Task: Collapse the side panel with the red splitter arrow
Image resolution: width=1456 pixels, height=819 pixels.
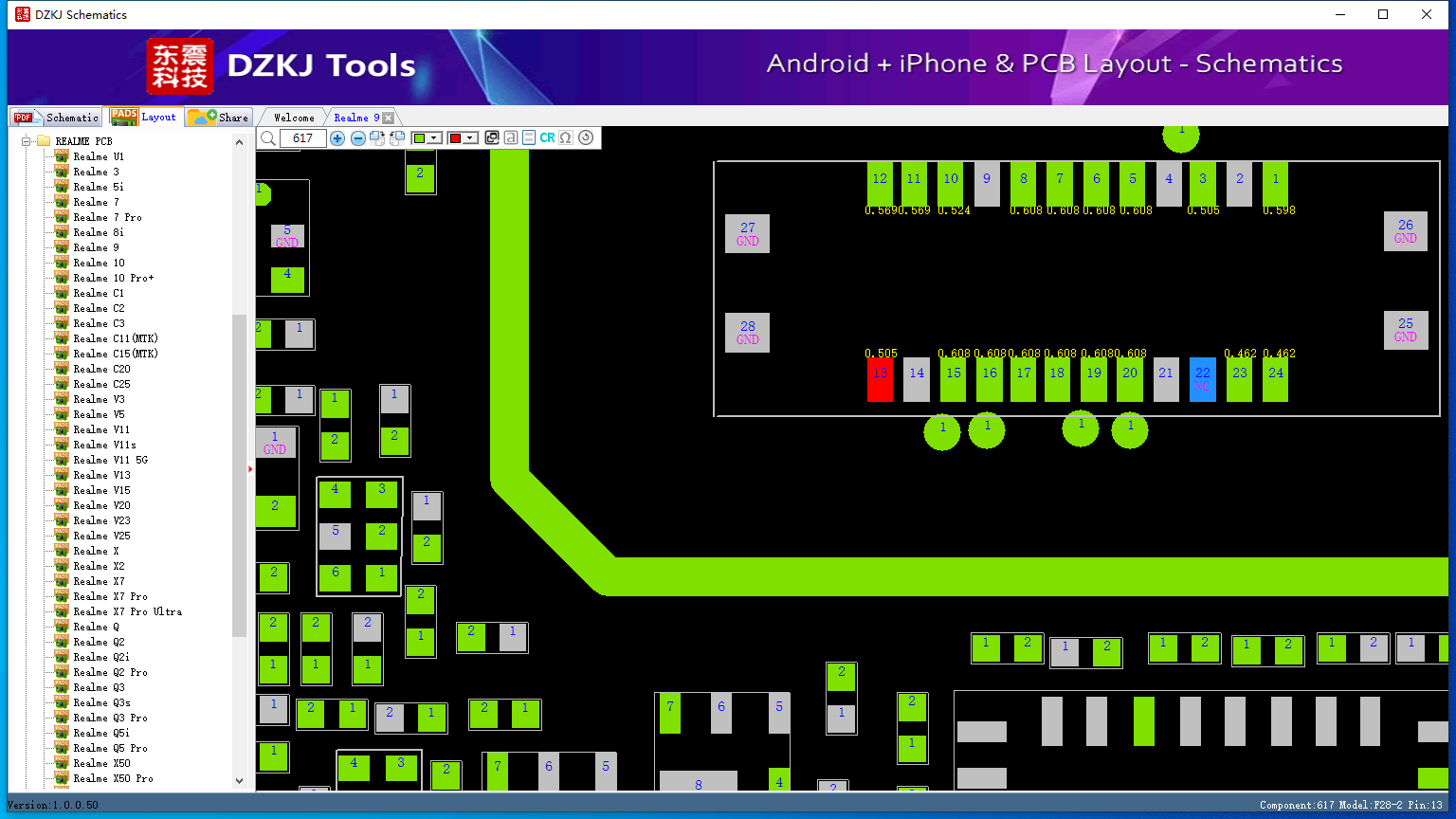Action: pyautogui.click(x=250, y=468)
